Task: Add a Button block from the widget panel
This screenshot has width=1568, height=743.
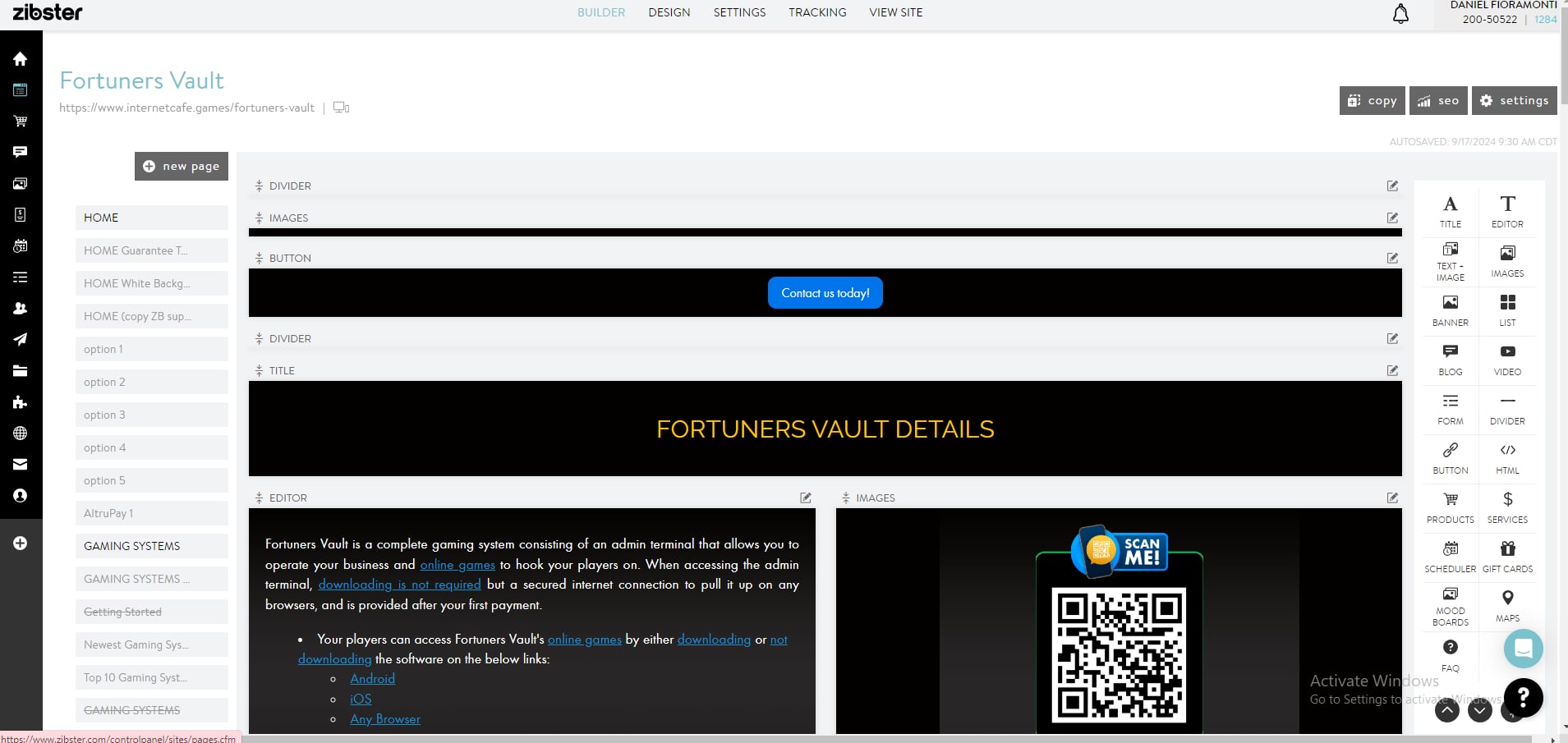Action: [1451, 458]
